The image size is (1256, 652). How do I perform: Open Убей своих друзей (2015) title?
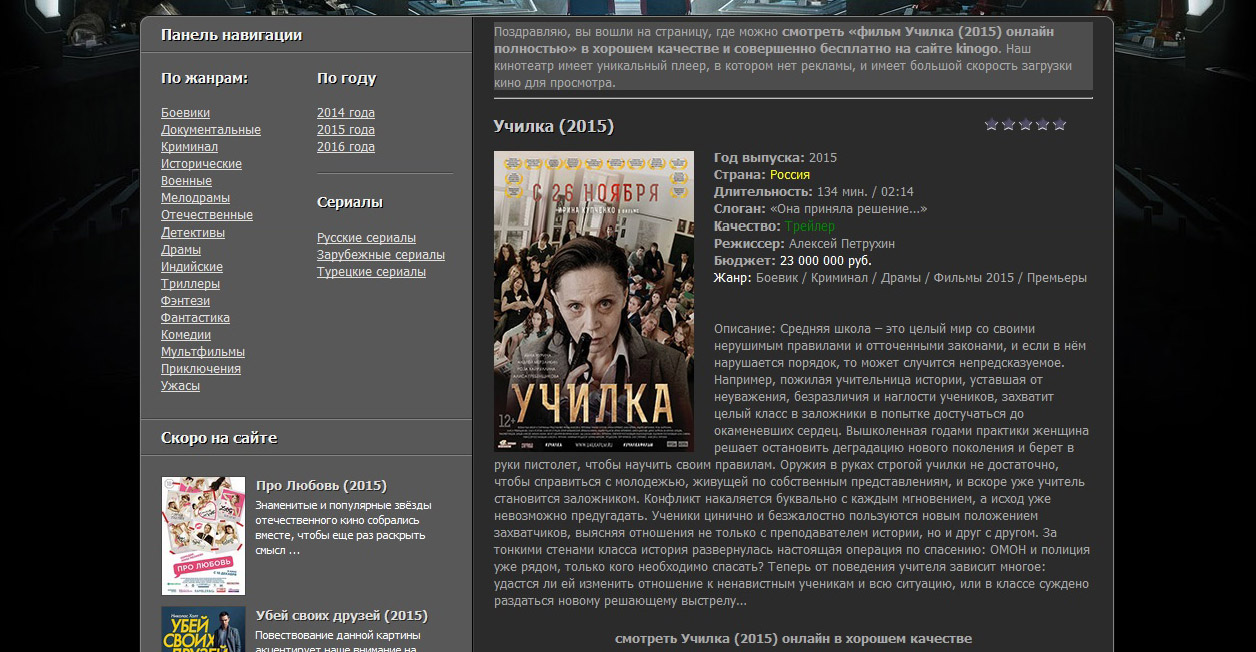341,616
